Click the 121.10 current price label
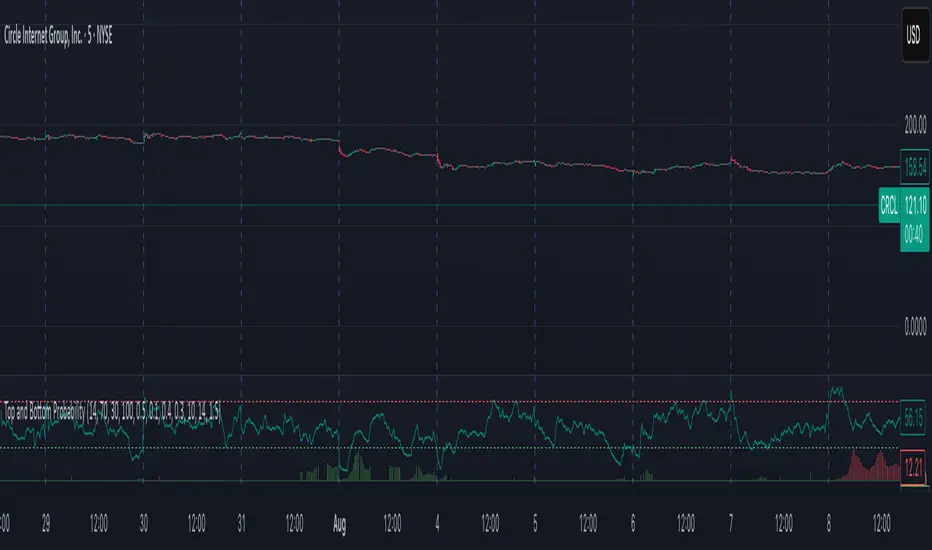This screenshot has height=550, width=932. tap(915, 204)
